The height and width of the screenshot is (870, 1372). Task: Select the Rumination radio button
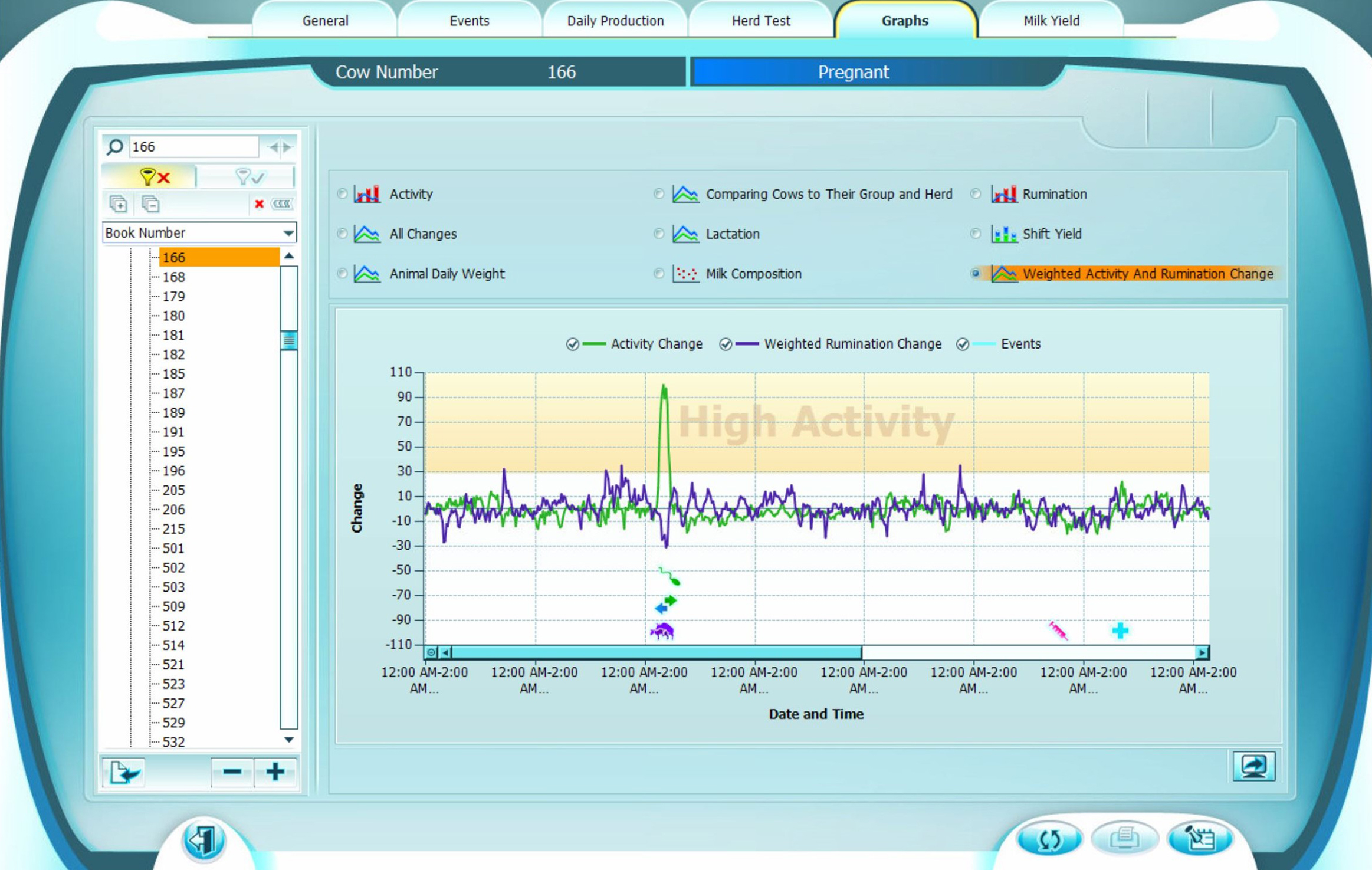tap(976, 194)
